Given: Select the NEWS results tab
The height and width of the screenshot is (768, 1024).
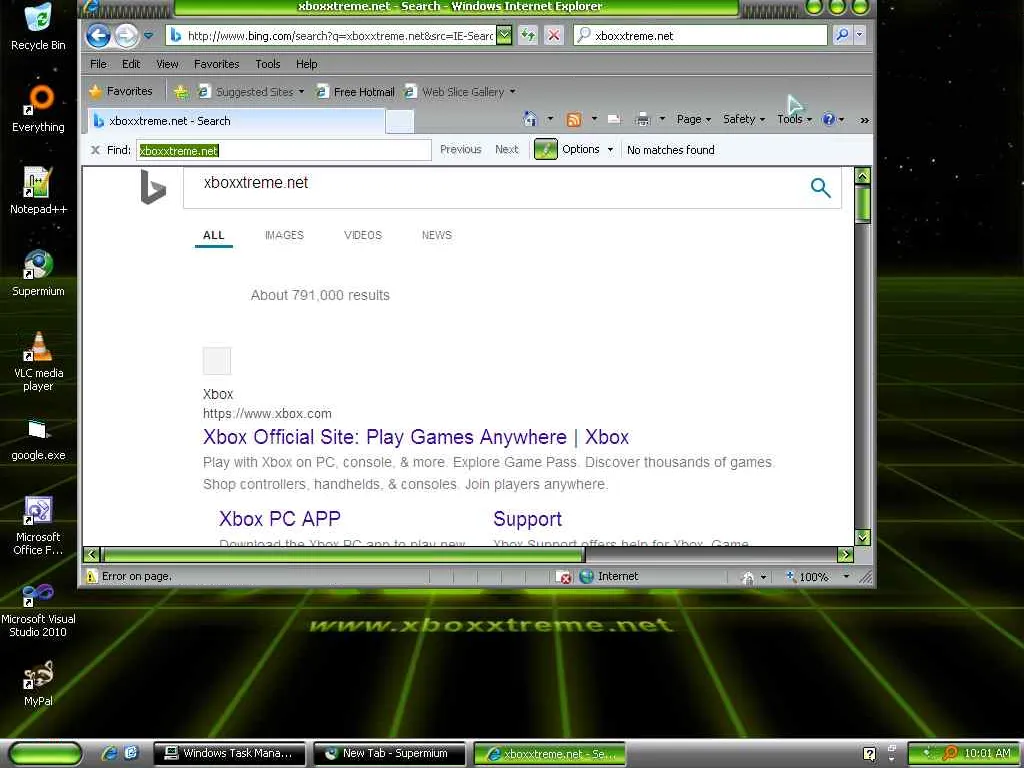Looking at the screenshot, I should (x=436, y=235).
